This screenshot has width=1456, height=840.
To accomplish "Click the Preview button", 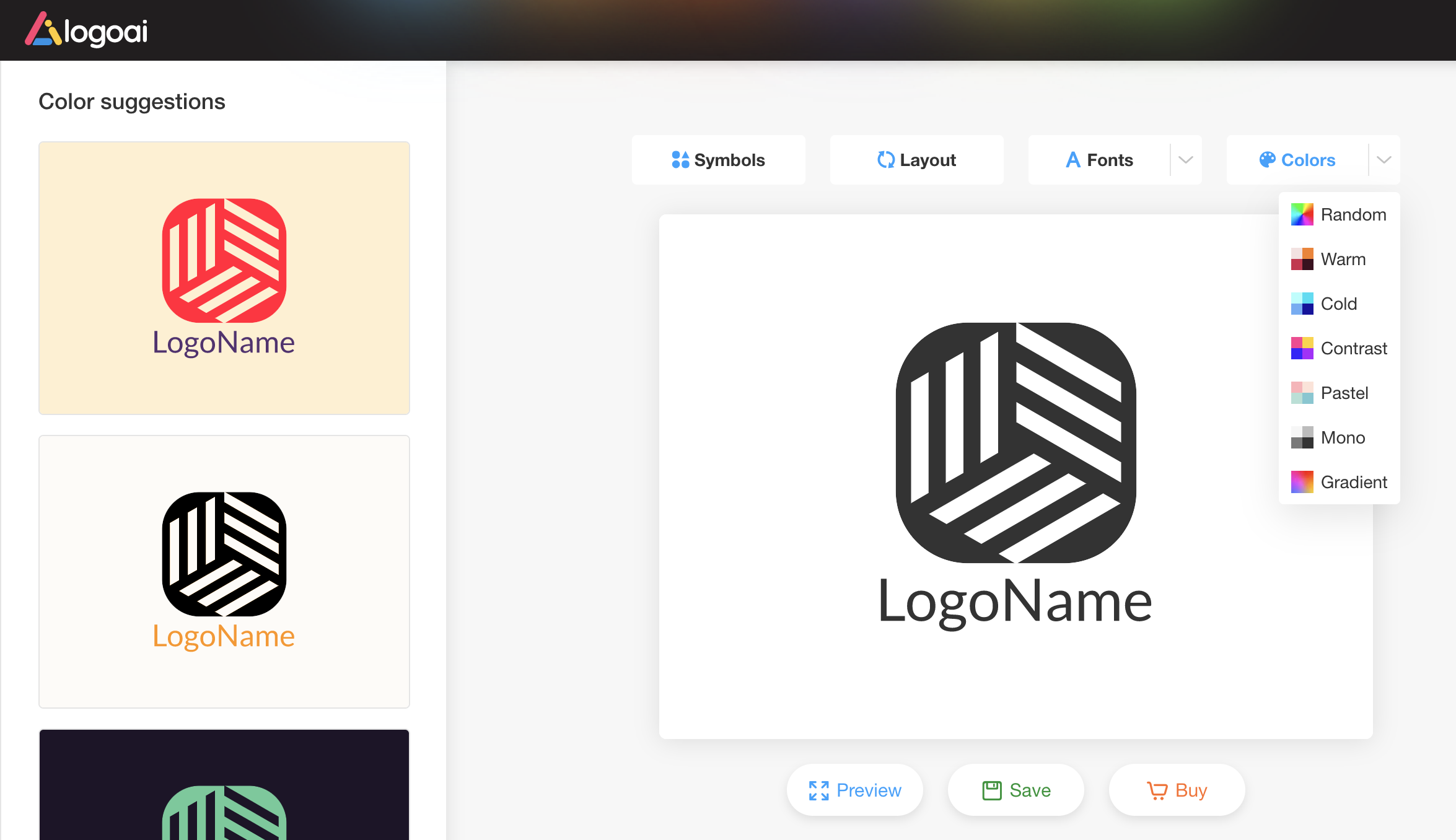I will coord(855,790).
